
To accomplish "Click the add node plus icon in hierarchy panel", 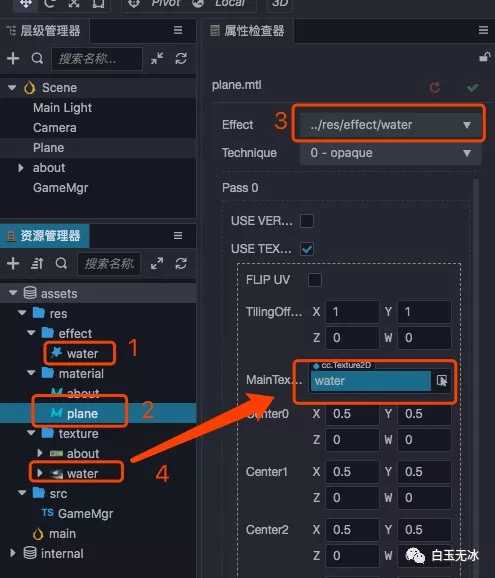I will pyautogui.click(x=13, y=58).
